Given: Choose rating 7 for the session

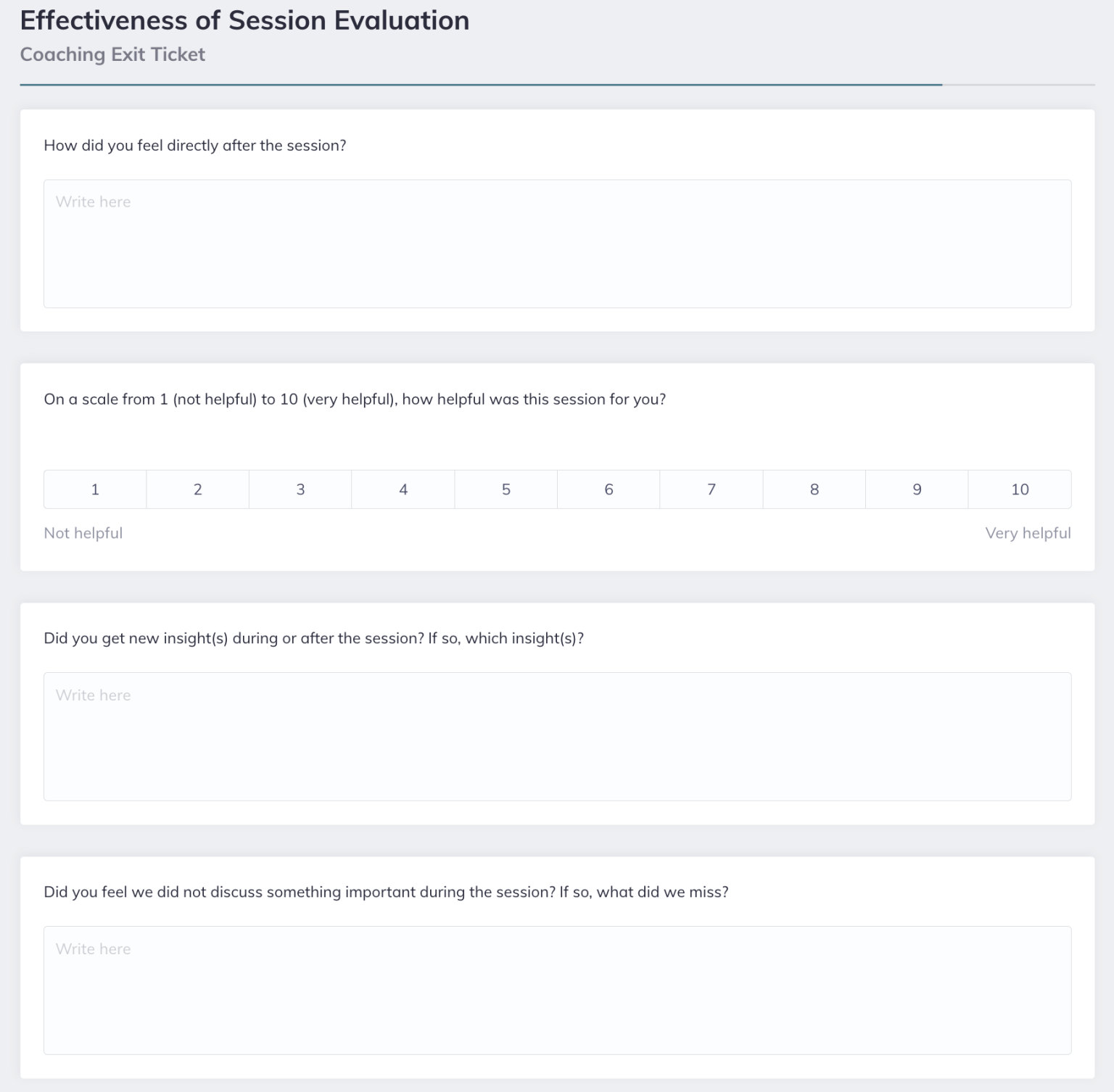Looking at the screenshot, I should click(x=711, y=489).
